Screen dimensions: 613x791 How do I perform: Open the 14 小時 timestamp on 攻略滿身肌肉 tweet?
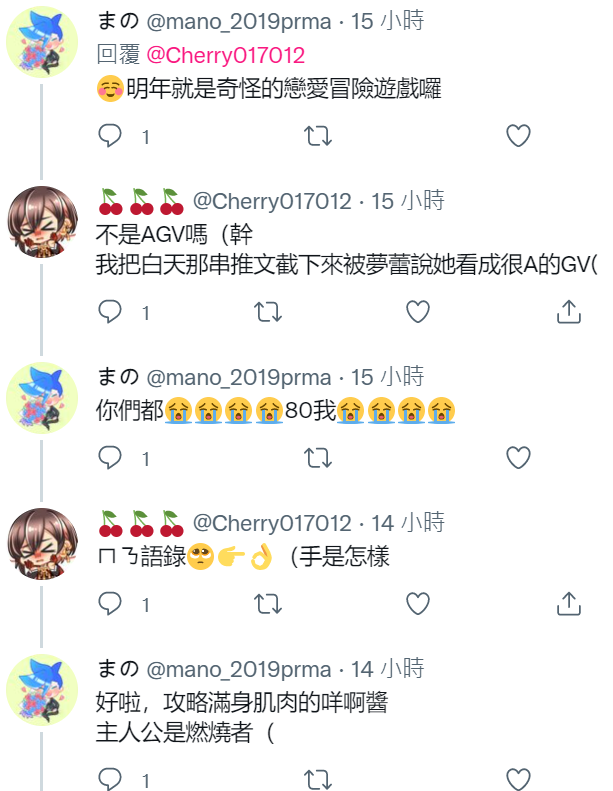pos(387,669)
